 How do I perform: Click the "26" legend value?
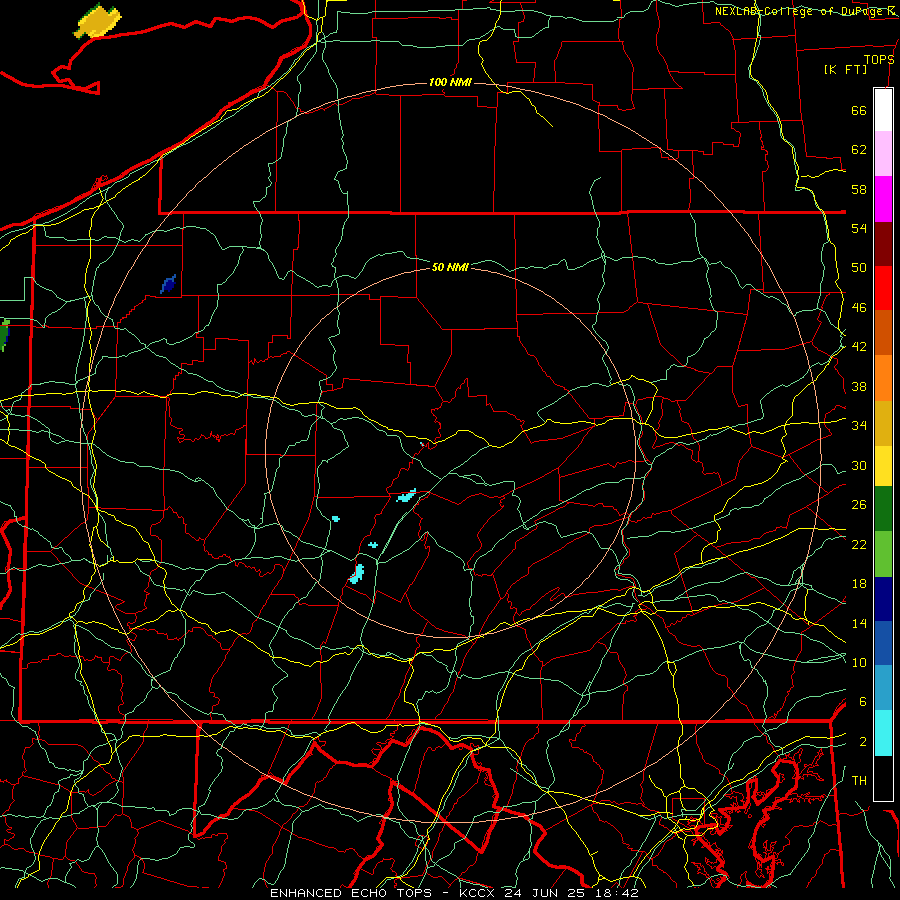(x=859, y=505)
